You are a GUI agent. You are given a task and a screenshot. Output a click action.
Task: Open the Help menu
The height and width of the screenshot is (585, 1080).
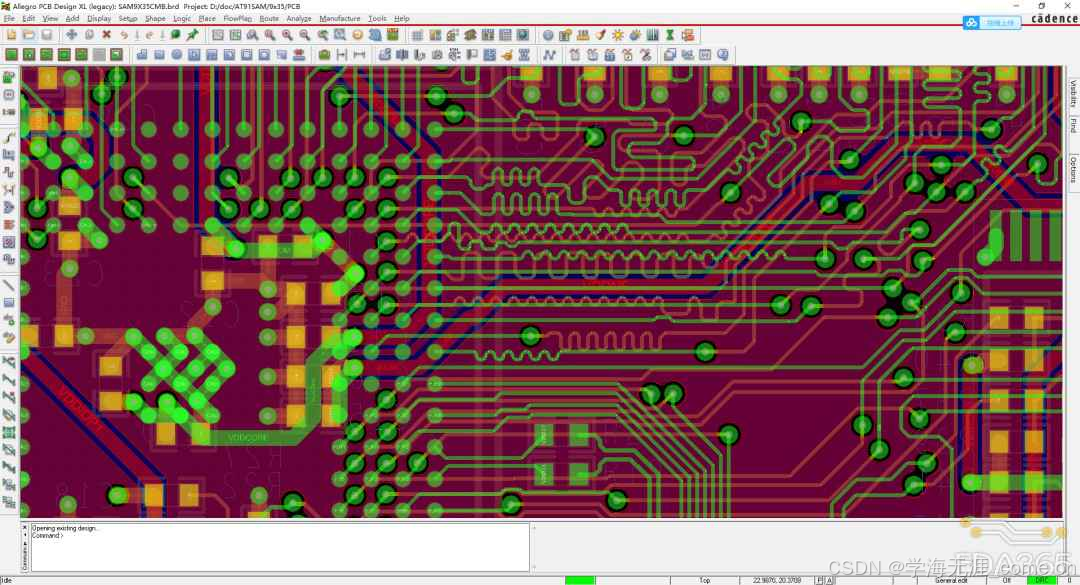click(x=402, y=19)
